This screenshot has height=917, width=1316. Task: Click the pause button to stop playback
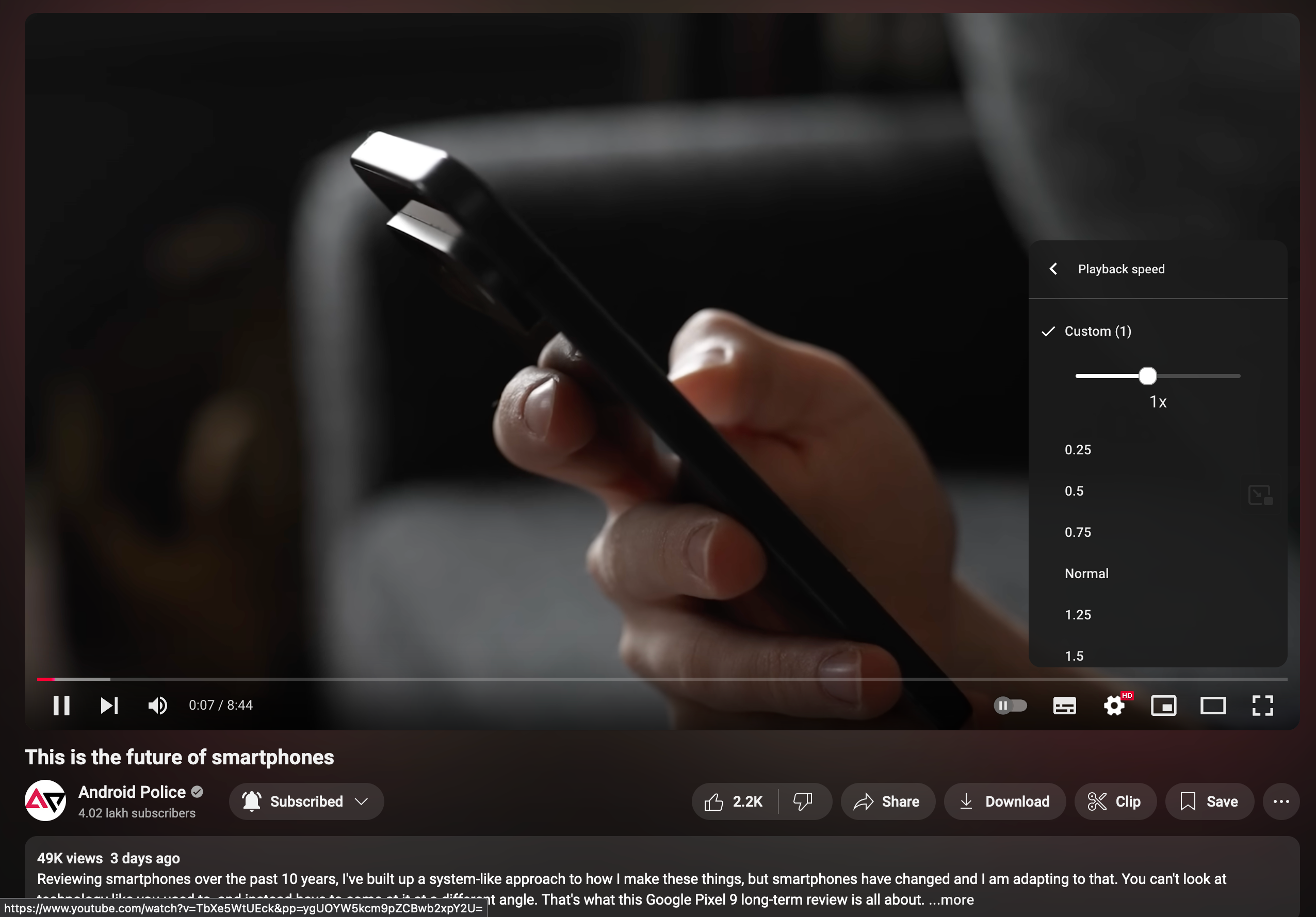point(61,705)
